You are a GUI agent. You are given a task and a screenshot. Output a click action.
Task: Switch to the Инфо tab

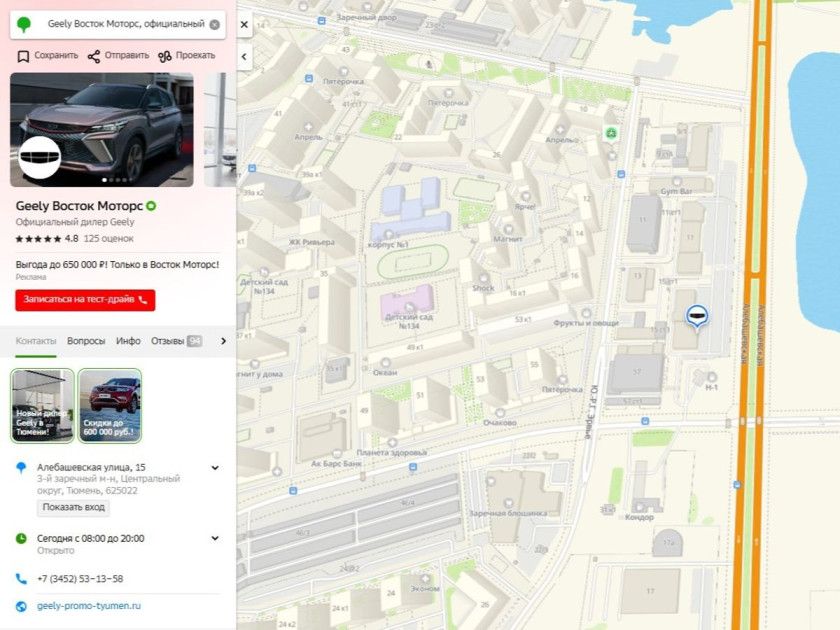click(x=128, y=341)
